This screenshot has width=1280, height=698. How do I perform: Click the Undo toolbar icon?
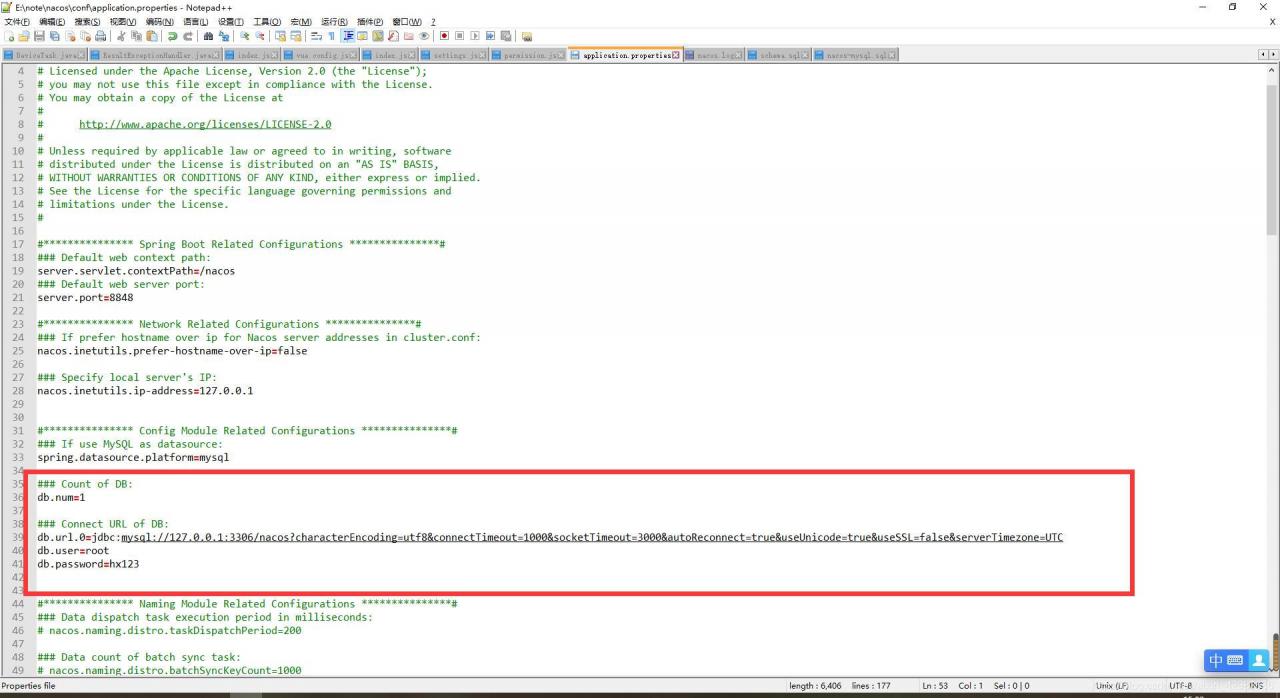(x=172, y=36)
